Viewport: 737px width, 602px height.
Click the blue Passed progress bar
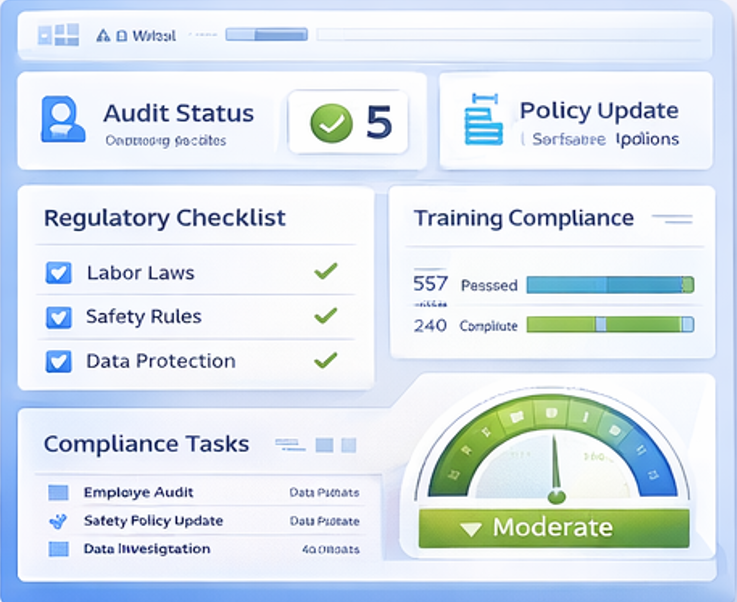click(610, 285)
